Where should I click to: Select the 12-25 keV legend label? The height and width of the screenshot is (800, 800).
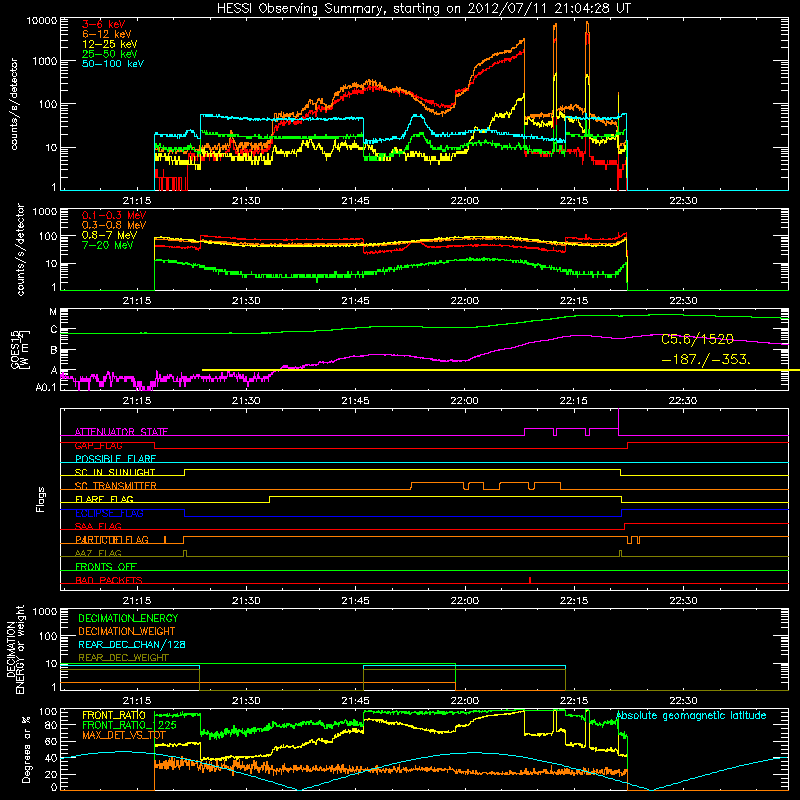pyautogui.click(x=110, y=44)
